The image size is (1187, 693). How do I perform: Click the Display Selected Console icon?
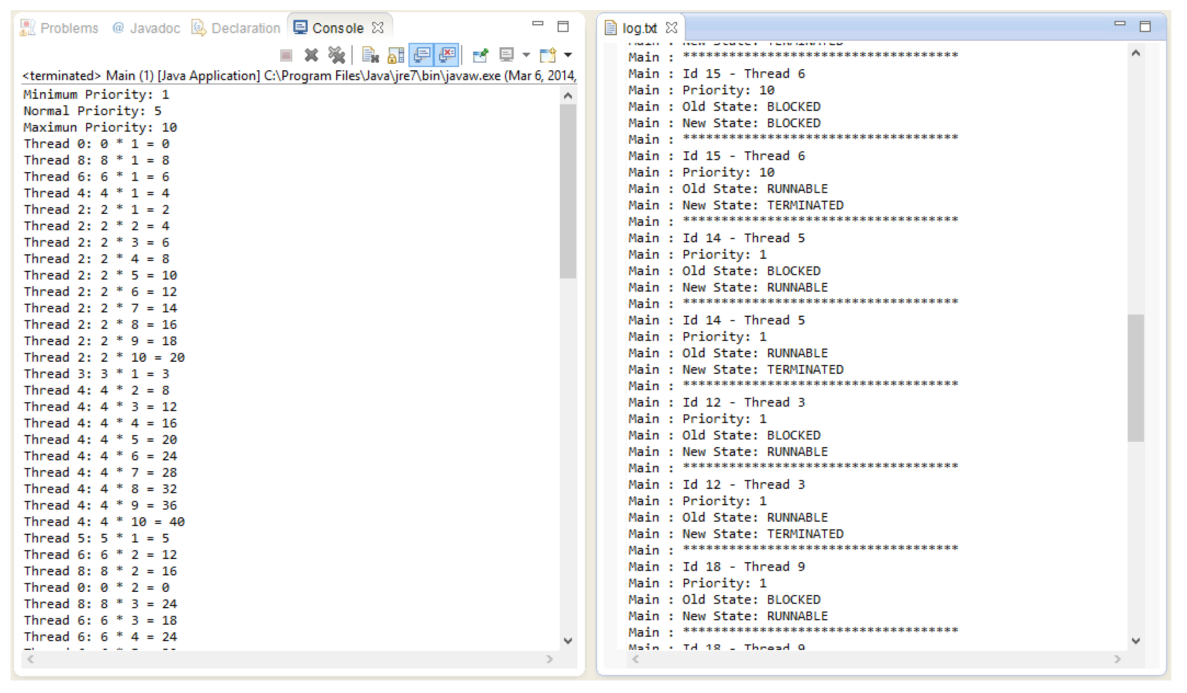pyautogui.click(x=506, y=55)
